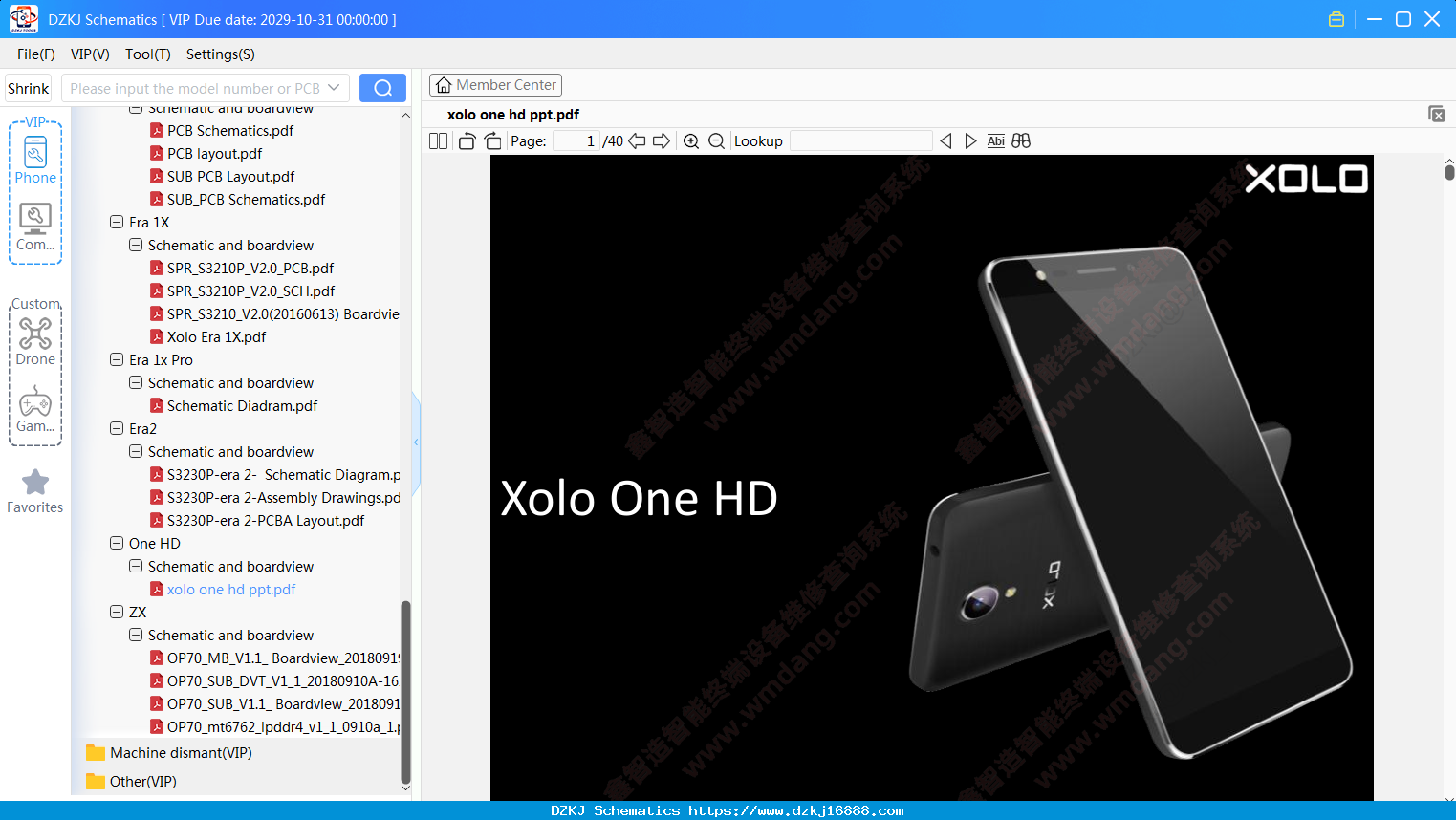Click the blue search button

pyautogui.click(x=382, y=88)
